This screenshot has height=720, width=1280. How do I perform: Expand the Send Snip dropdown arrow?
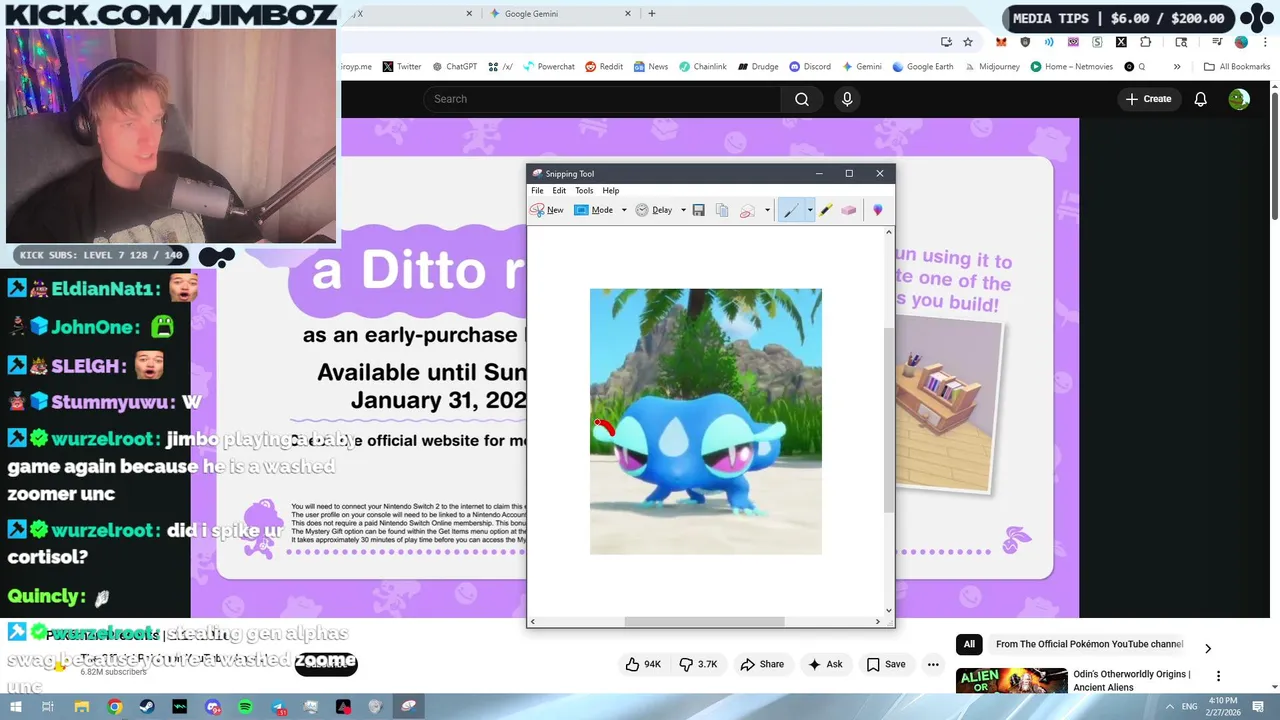(767, 210)
